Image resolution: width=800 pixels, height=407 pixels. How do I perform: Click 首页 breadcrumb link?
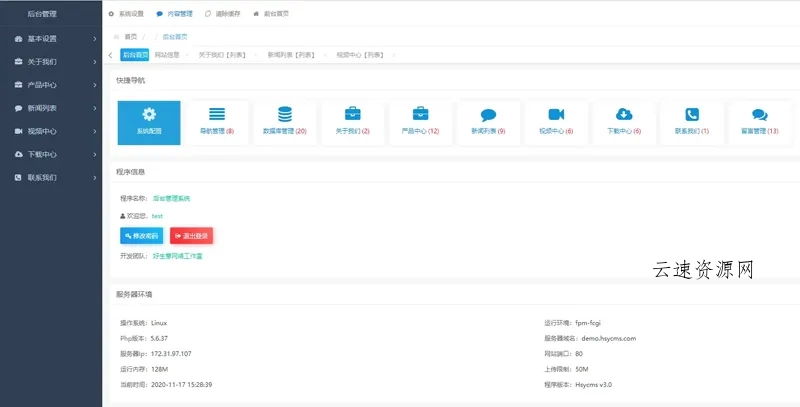click(x=131, y=37)
